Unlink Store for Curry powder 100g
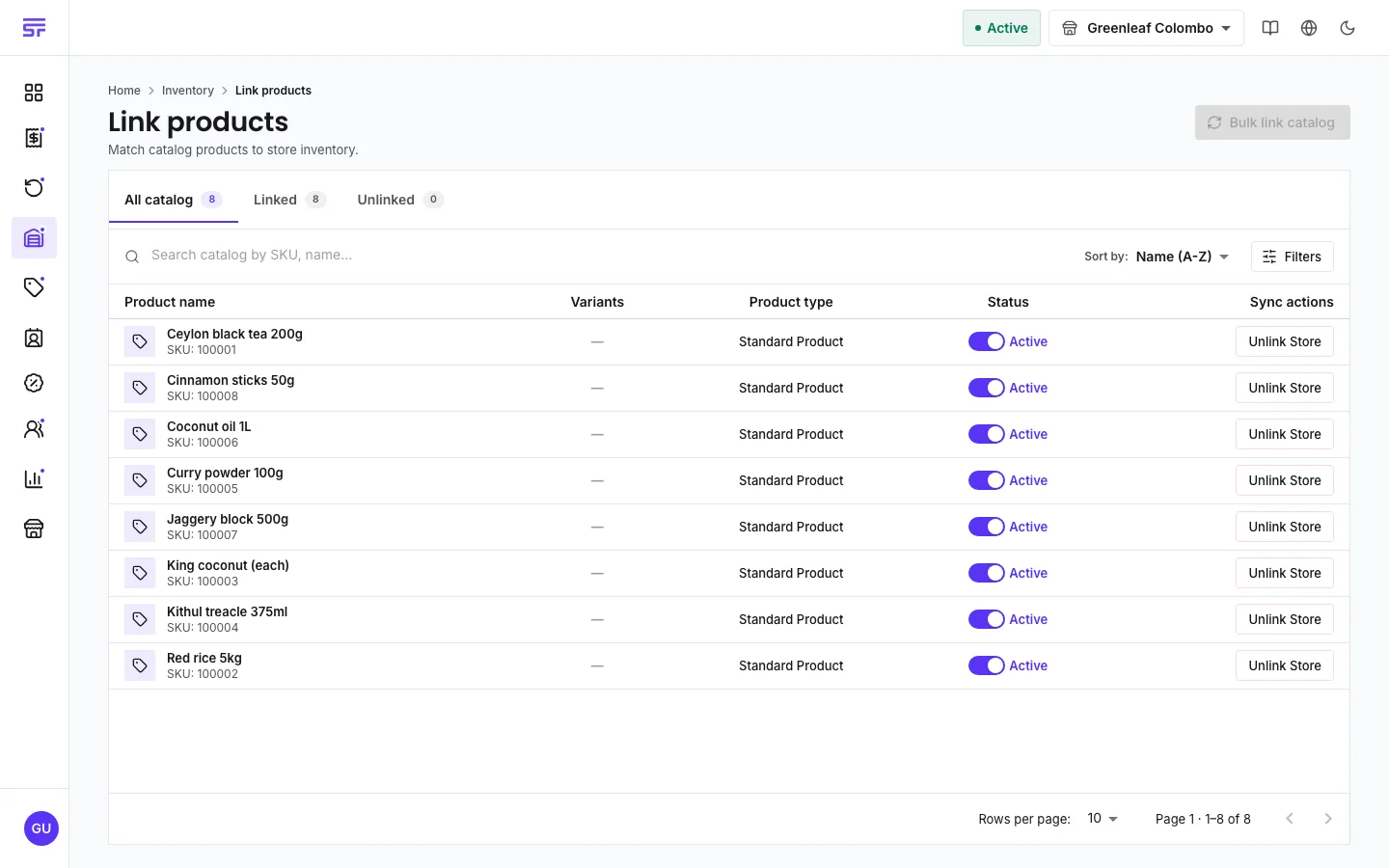1389x868 pixels. [x=1285, y=480]
